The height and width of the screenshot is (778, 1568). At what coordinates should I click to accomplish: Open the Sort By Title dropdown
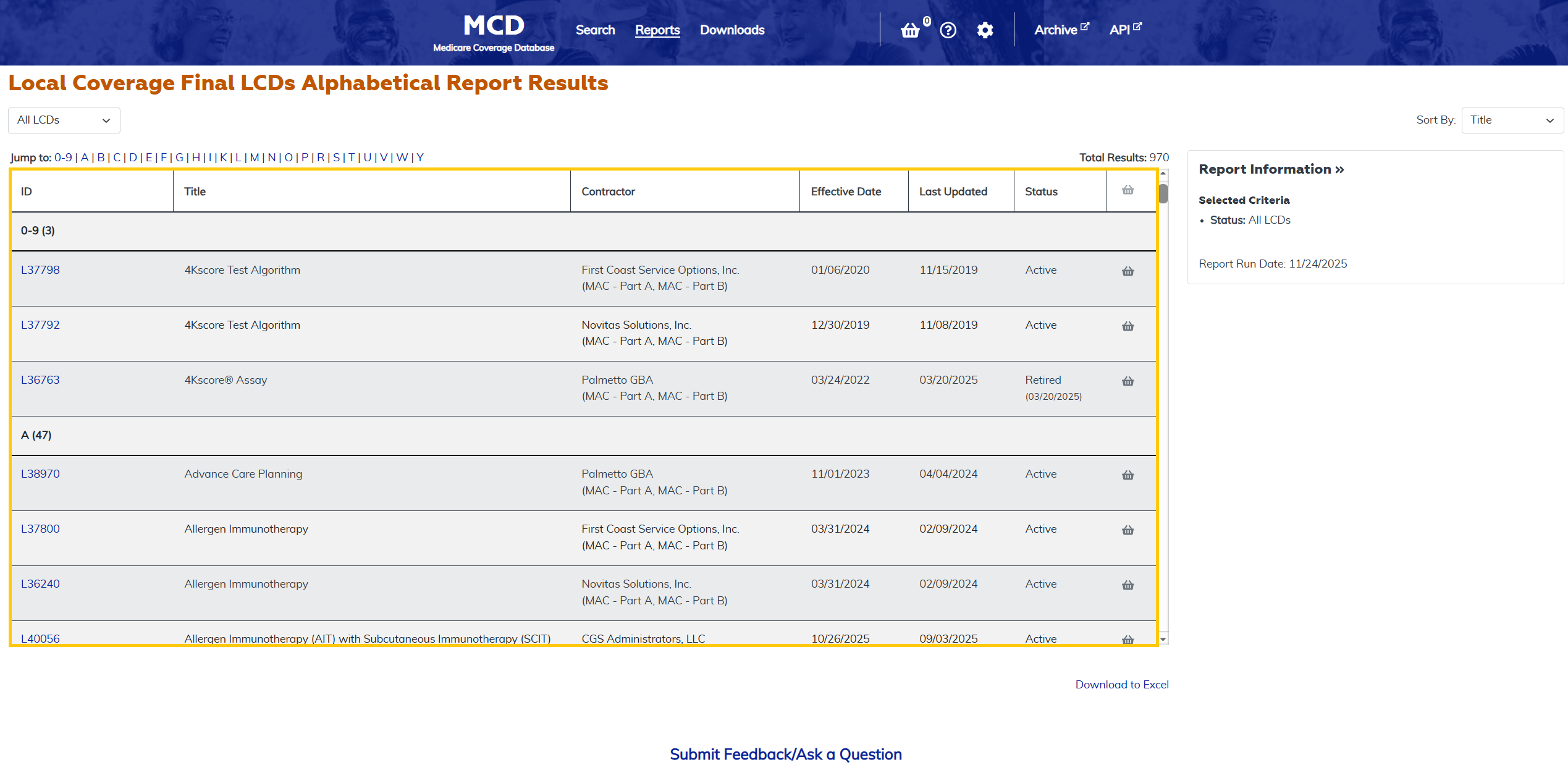[x=1512, y=121]
